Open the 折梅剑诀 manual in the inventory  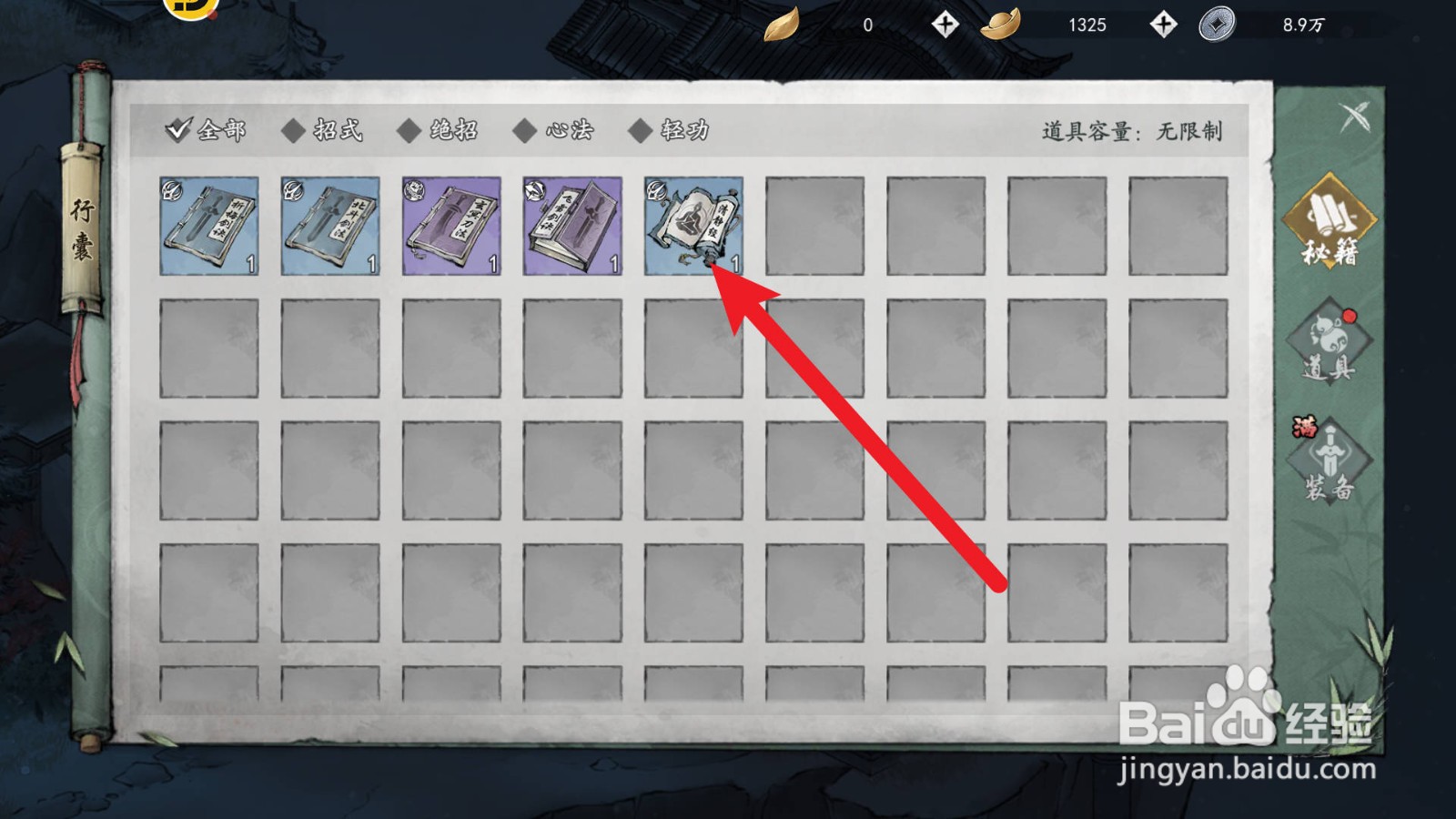pos(209,226)
